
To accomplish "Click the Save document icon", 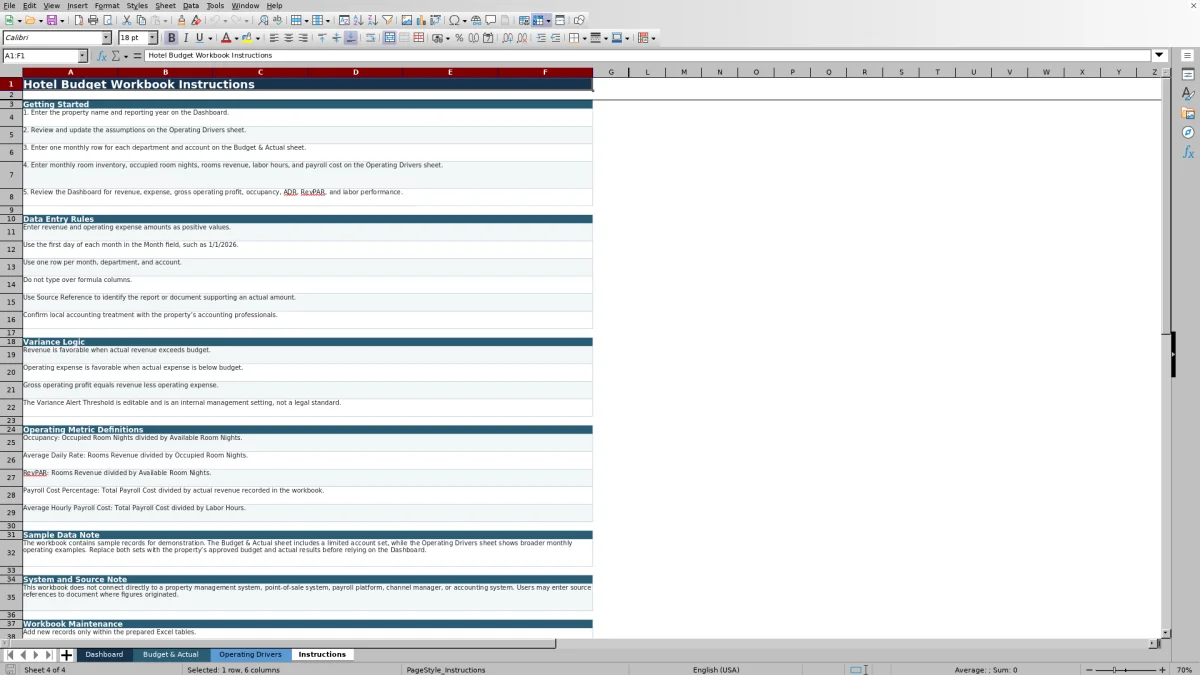I will (x=50, y=20).
